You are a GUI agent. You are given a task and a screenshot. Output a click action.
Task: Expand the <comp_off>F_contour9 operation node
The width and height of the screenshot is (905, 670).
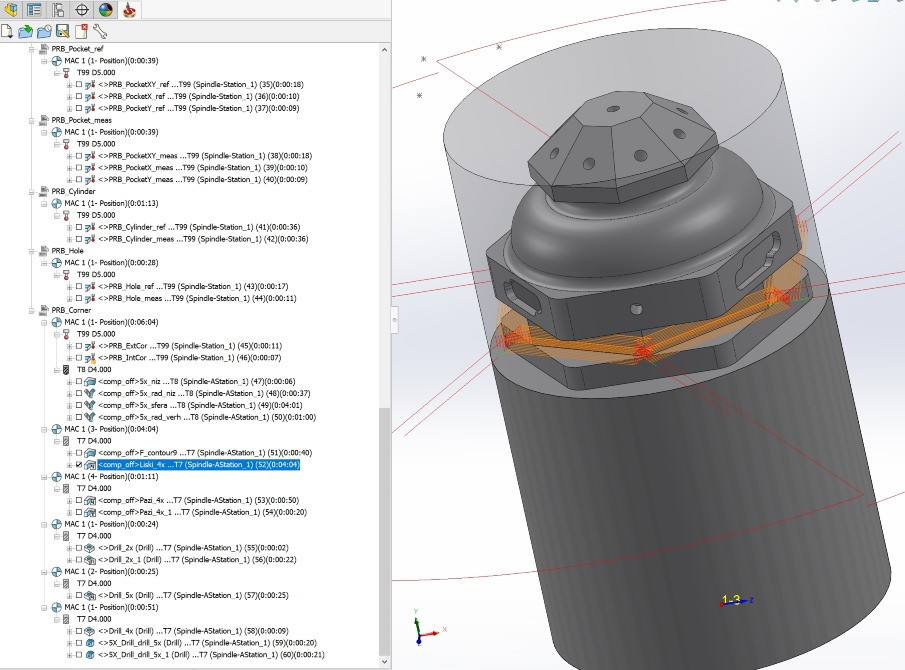coord(68,452)
